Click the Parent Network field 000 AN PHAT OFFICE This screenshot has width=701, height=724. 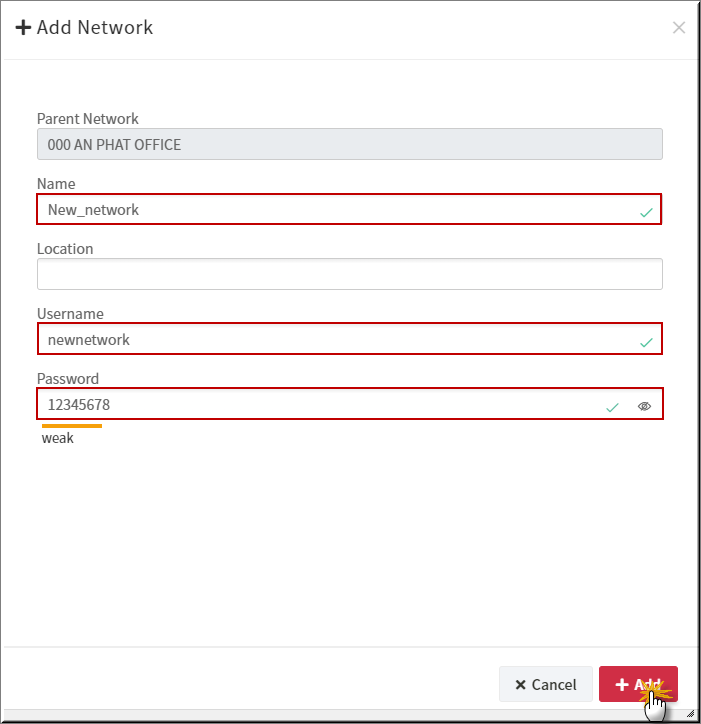coord(350,145)
